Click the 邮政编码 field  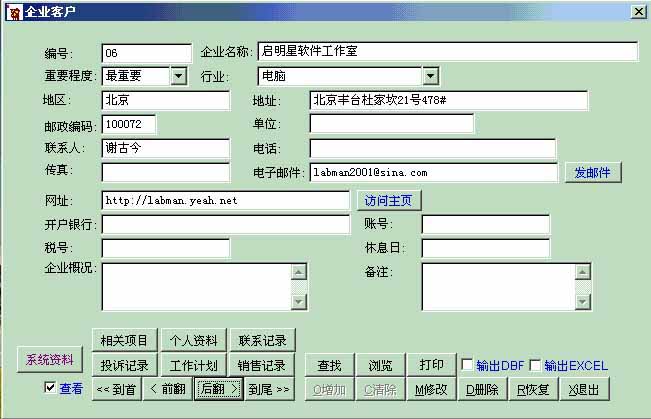129,124
